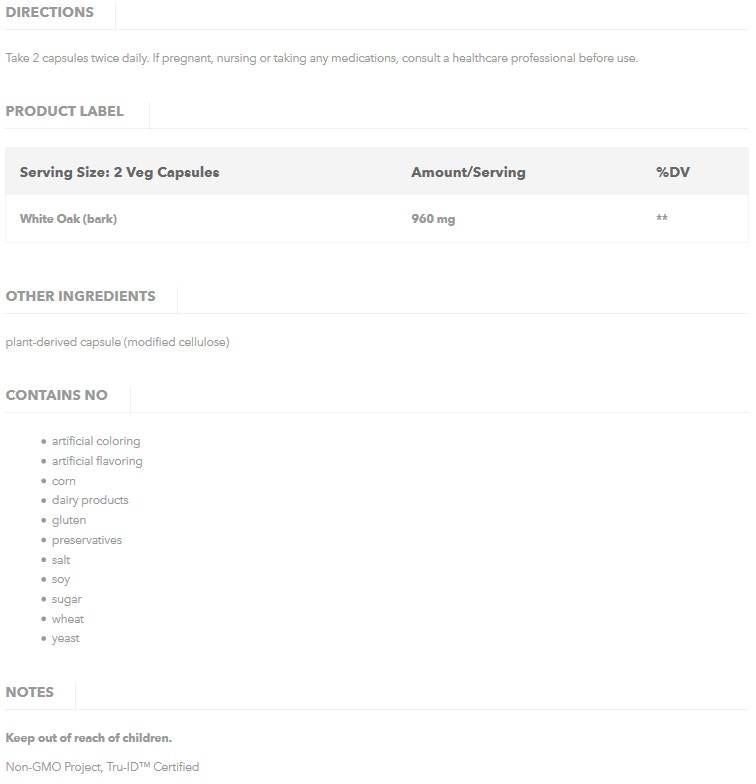Select the White Oak (bark) row
Screen dimensions: 756x784
coord(68,219)
